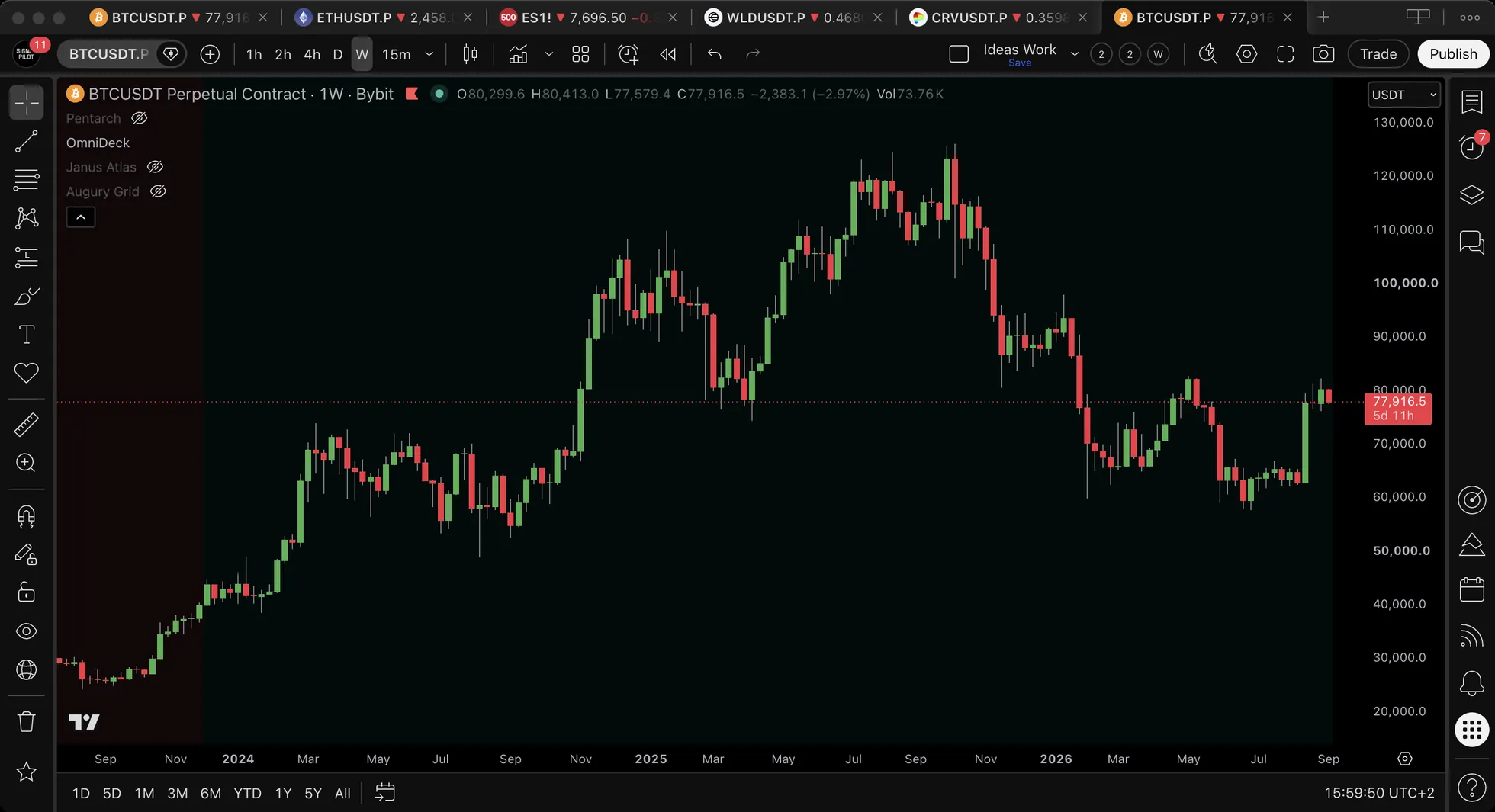
Task: Open the object tree layers panel
Action: pos(1471,194)
